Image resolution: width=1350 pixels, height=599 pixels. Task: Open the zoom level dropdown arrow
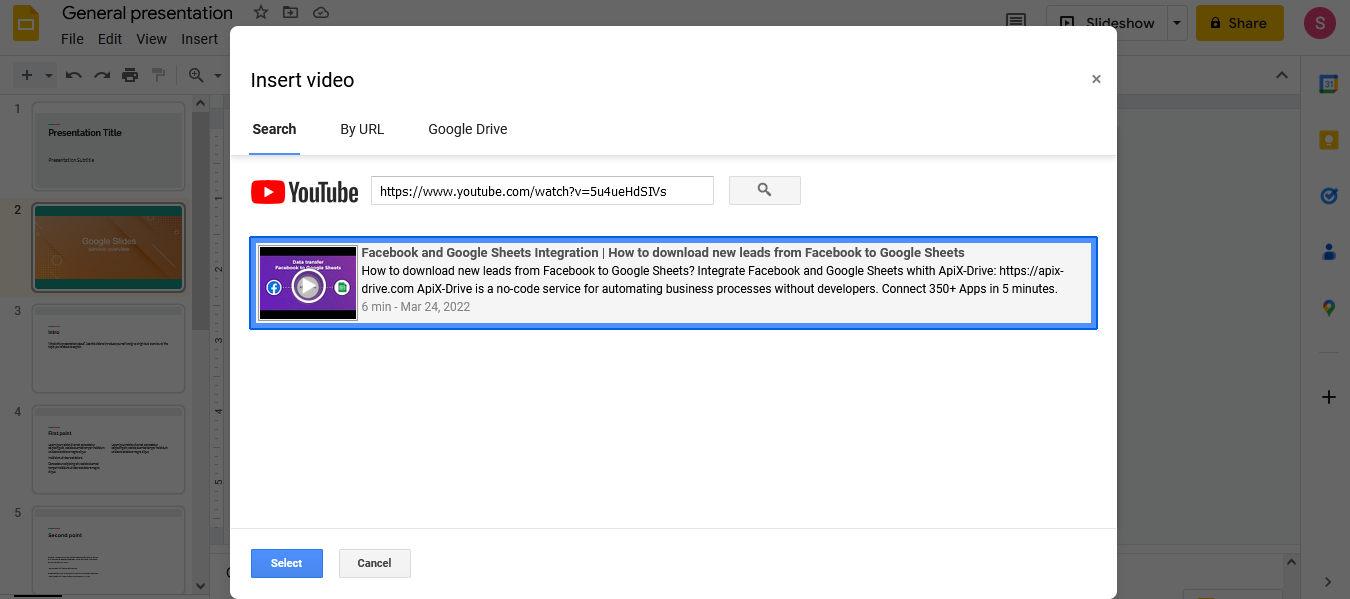tap(217, 74)
